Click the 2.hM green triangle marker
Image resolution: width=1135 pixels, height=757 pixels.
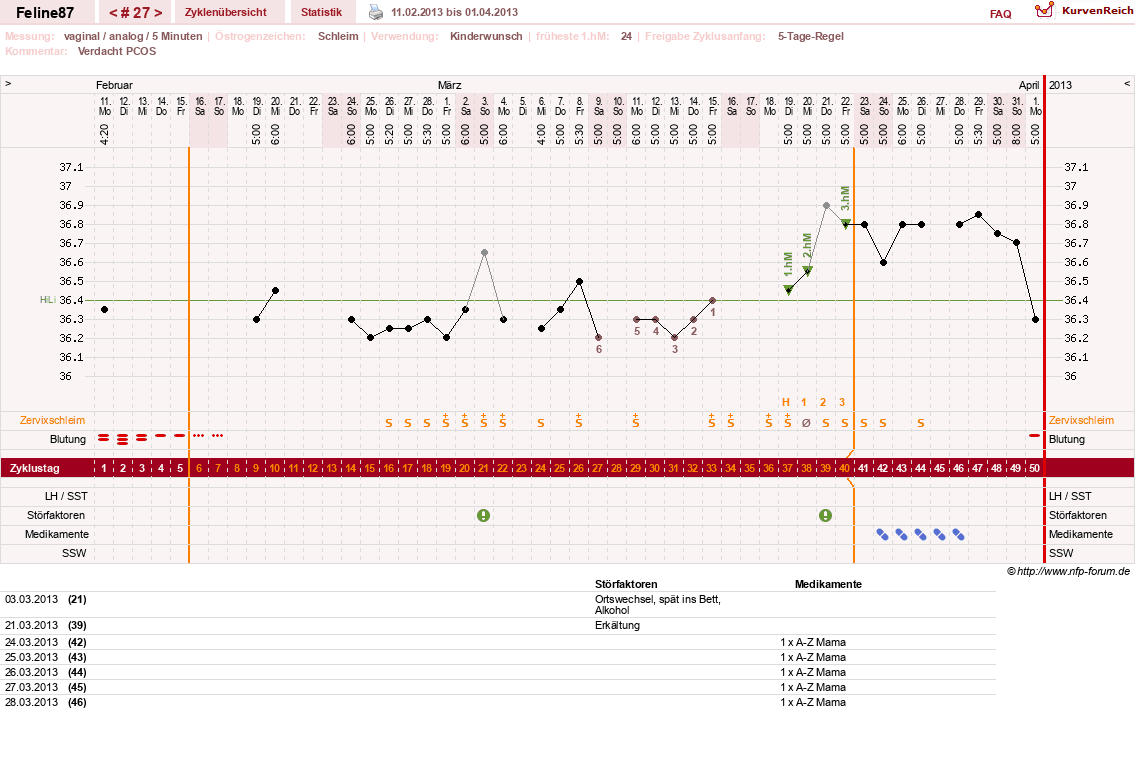tap(808, 271)
